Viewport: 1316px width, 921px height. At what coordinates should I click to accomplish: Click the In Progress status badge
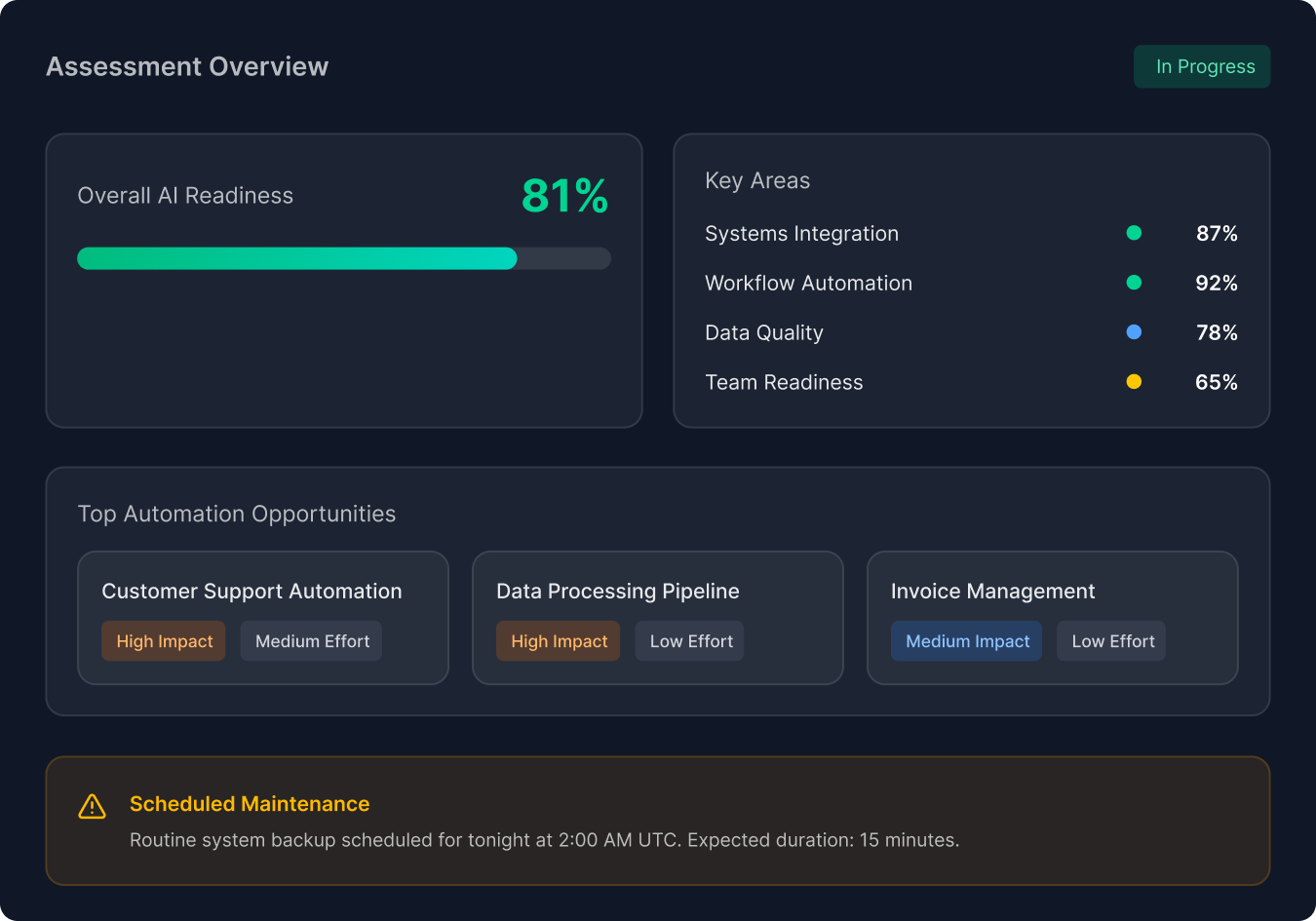1202,66
